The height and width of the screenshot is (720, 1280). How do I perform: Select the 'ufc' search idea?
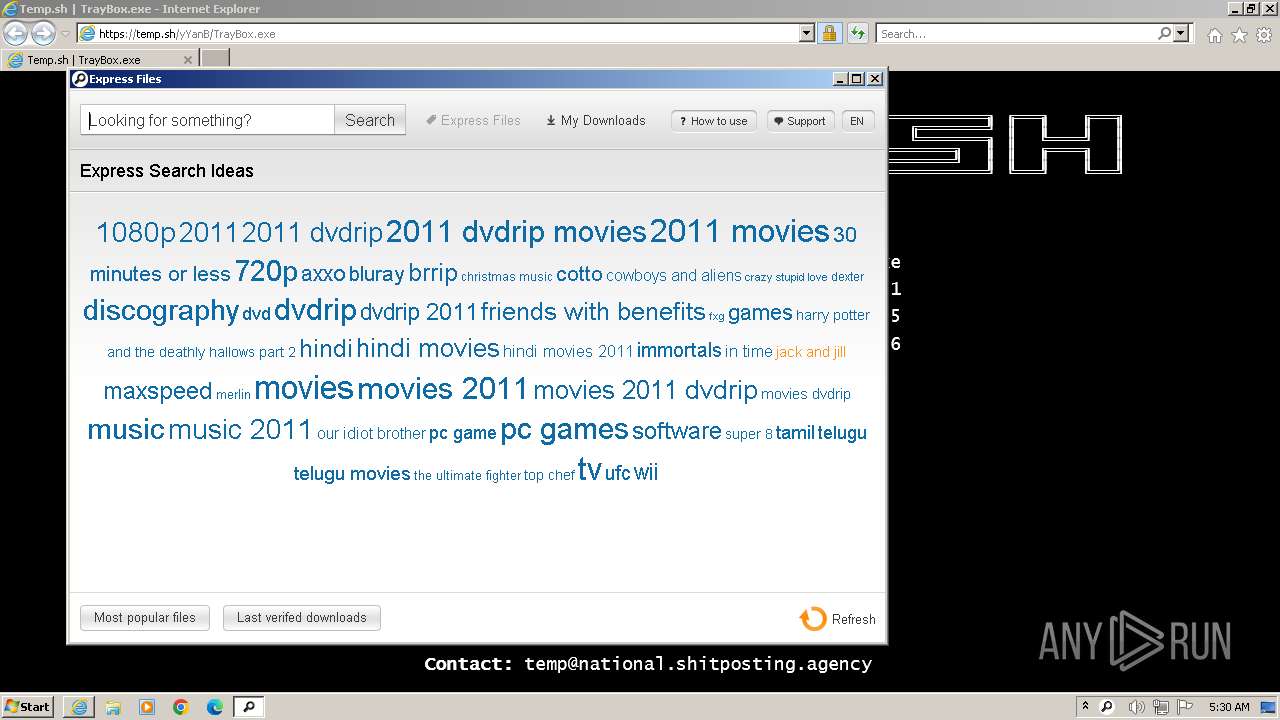(618, 473)
